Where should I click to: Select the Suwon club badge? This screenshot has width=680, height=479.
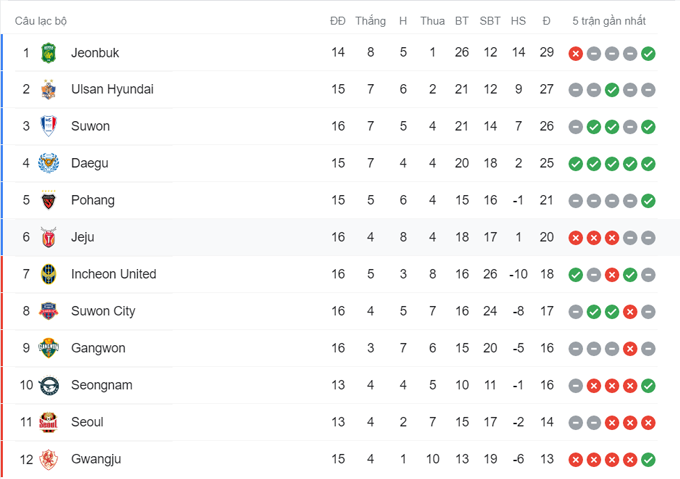click(x=49, y=126)
